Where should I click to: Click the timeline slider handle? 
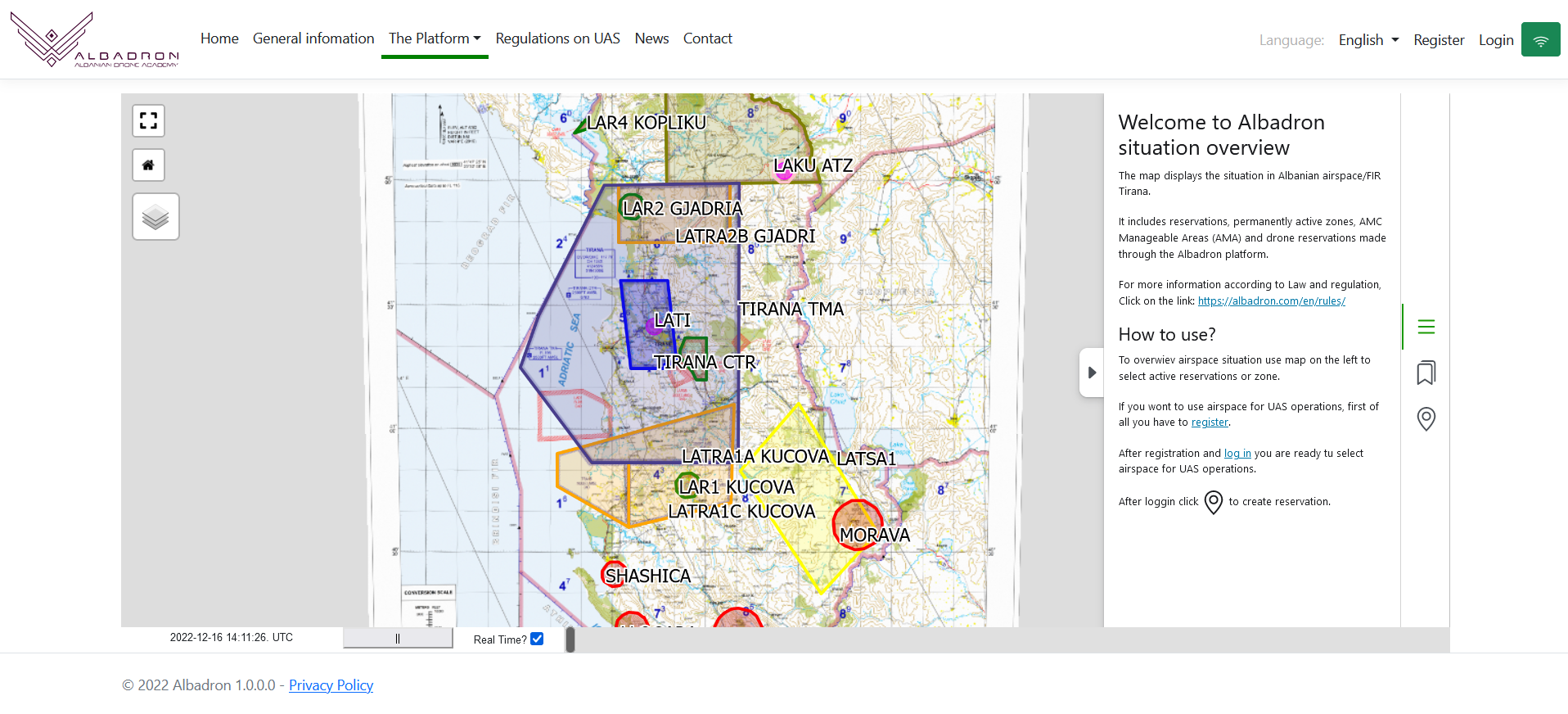tap(570, 639)
